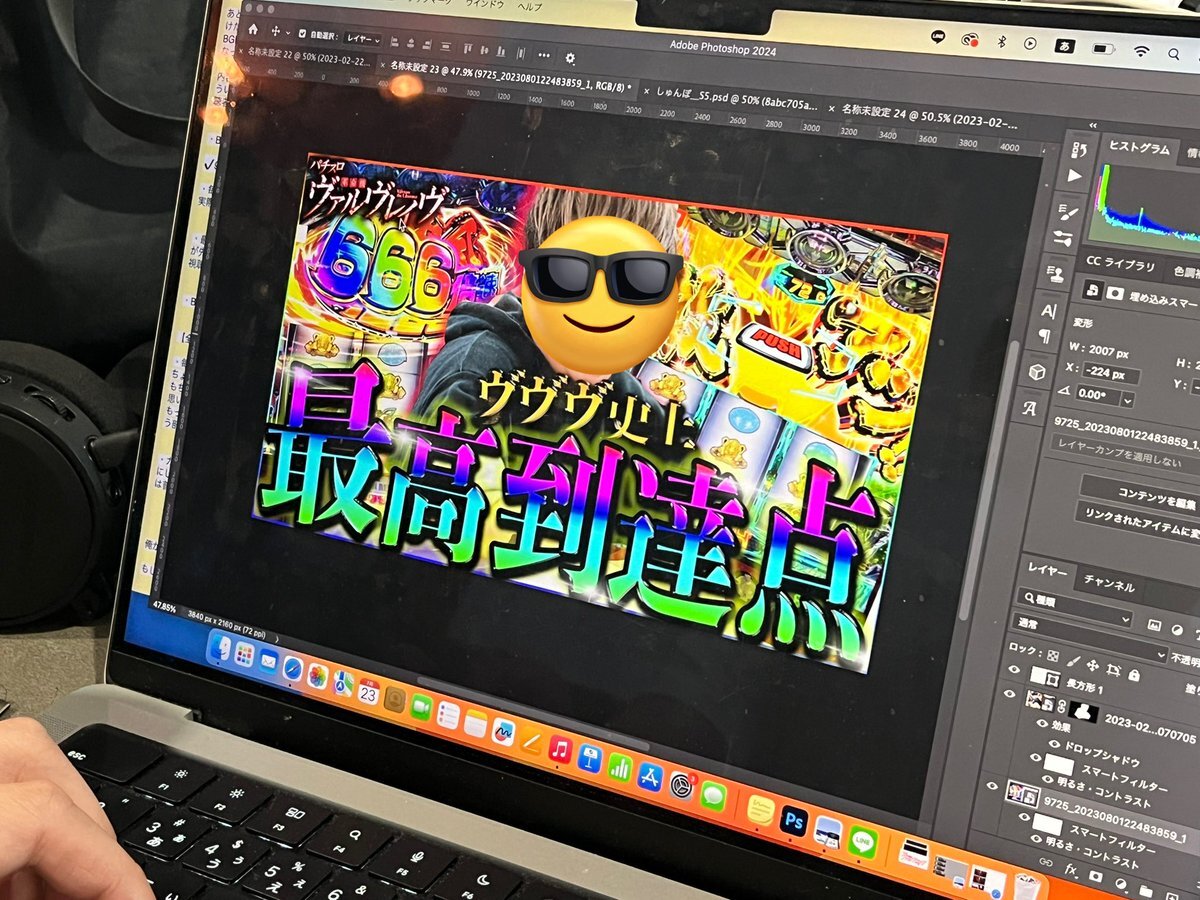Open the rotation angle dropdown arrow

point(1129,400)
